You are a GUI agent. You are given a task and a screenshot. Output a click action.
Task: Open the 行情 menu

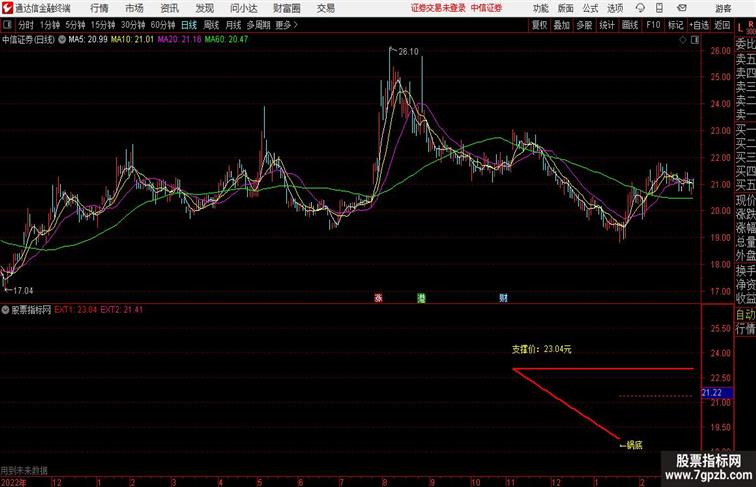click(99, 8)
